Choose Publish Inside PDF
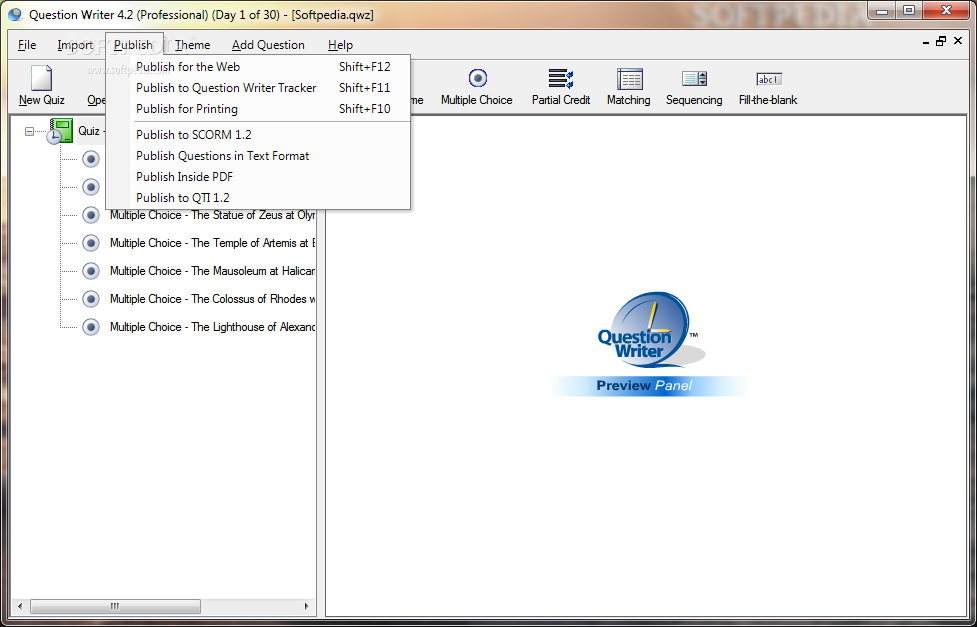Image resolution: width=977 pixels, height=627 pixels. click(258, 177)
